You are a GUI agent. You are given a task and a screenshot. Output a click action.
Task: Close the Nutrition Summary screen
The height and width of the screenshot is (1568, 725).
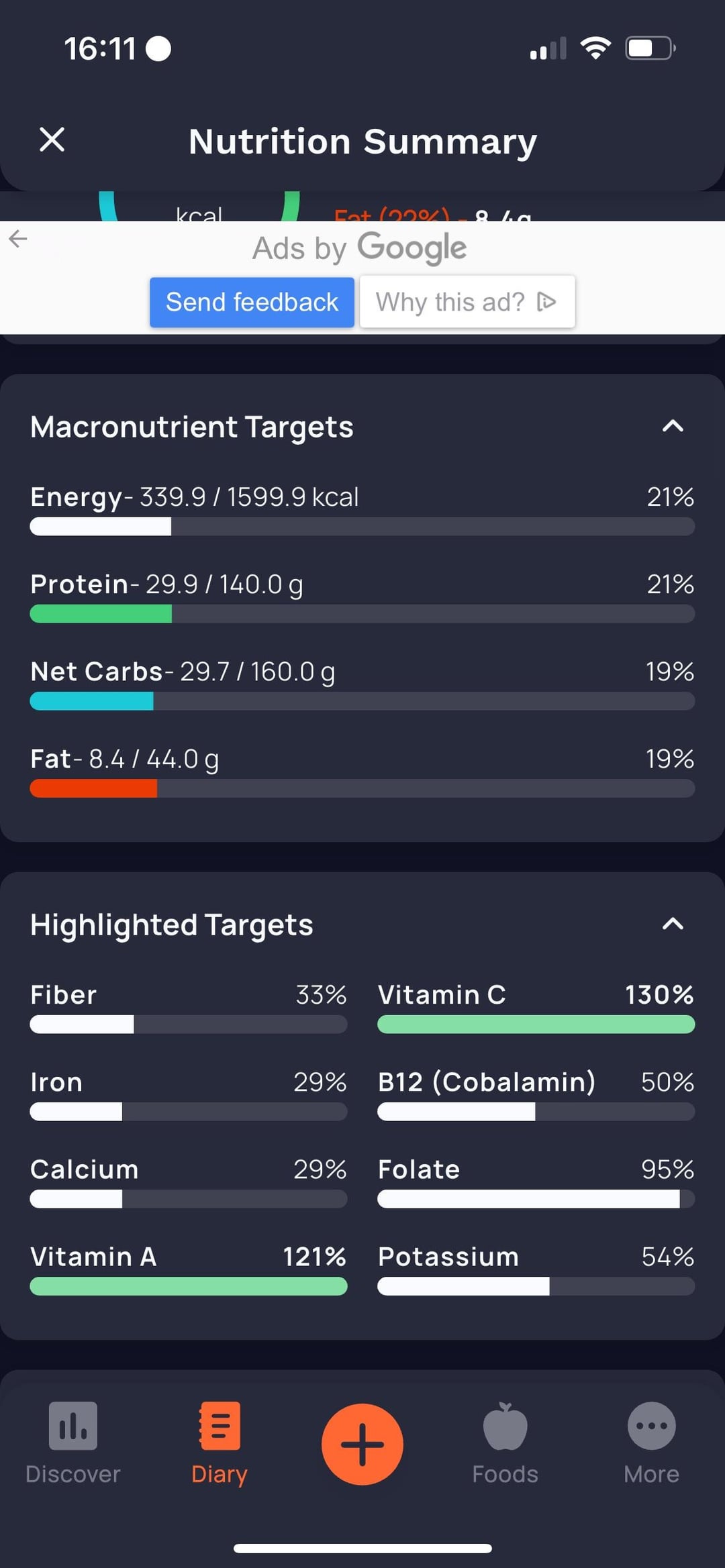pos(52,140)
